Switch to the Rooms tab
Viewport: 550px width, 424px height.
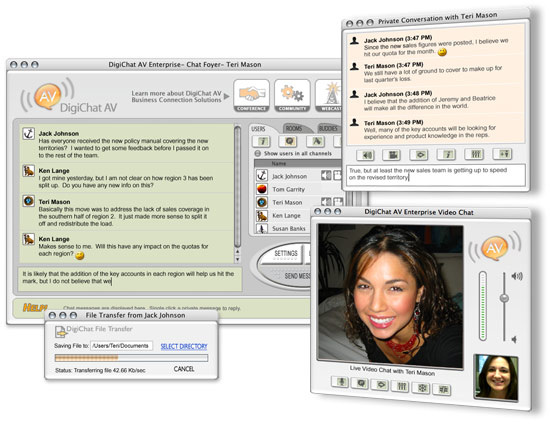[294, 128]
